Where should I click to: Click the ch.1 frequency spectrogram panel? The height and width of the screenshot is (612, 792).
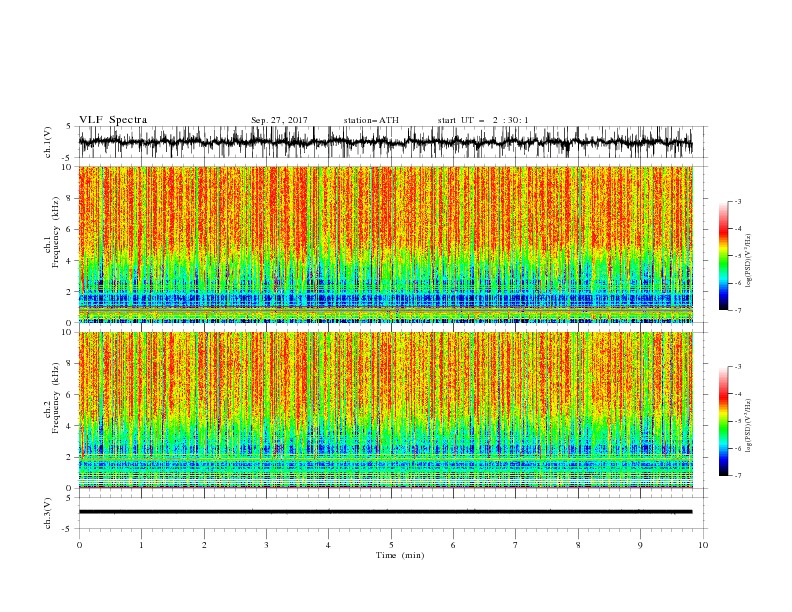385,244
